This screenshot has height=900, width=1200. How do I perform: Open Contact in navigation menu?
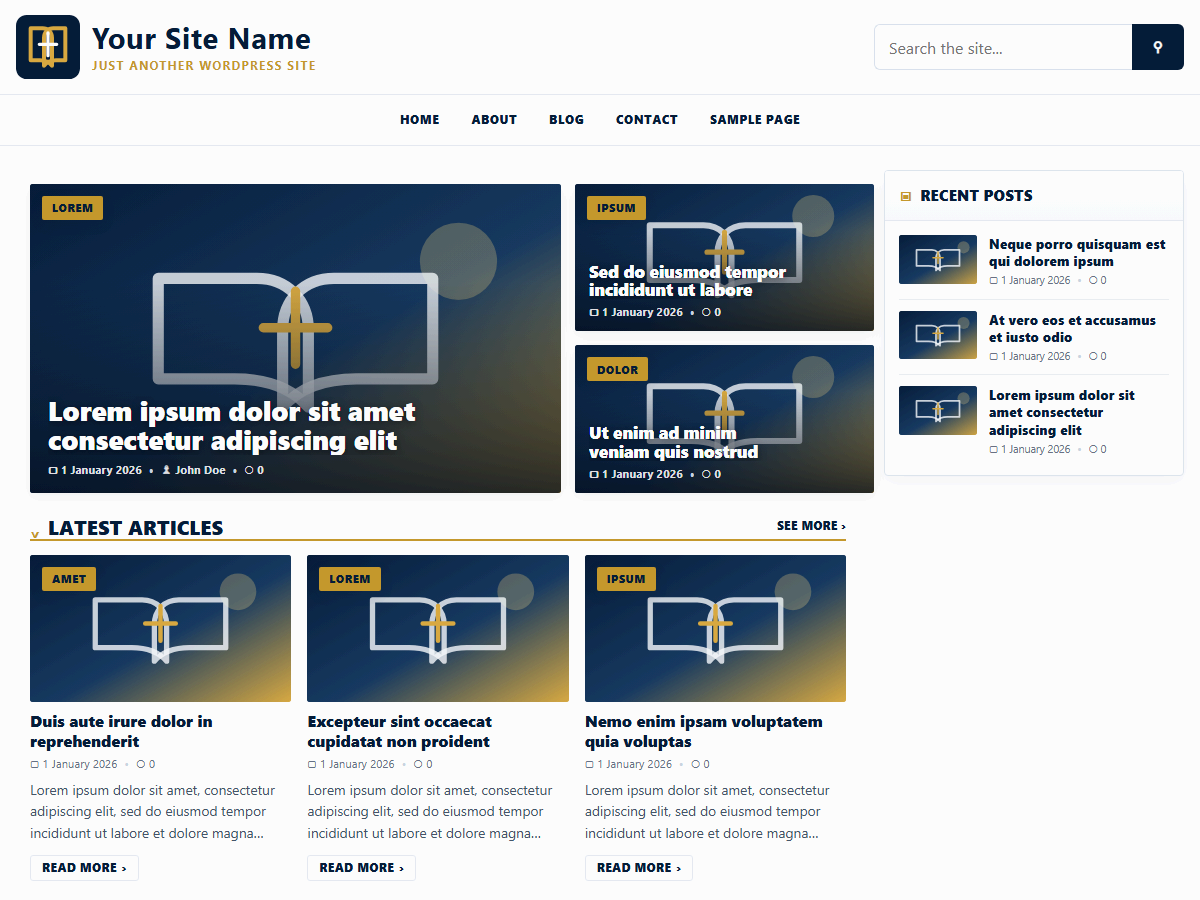pyautogui.click(x=647, y=120)
